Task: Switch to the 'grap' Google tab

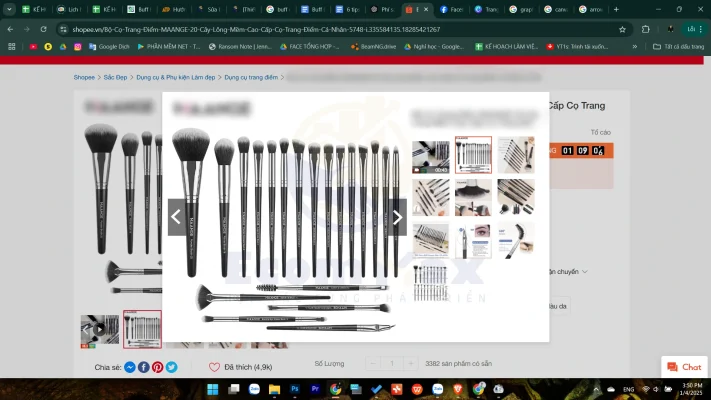Action: [x=521, y=9]
